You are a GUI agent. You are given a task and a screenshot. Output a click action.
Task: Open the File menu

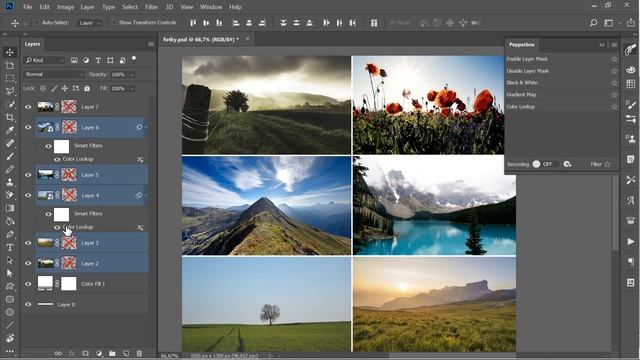[27, 7]
